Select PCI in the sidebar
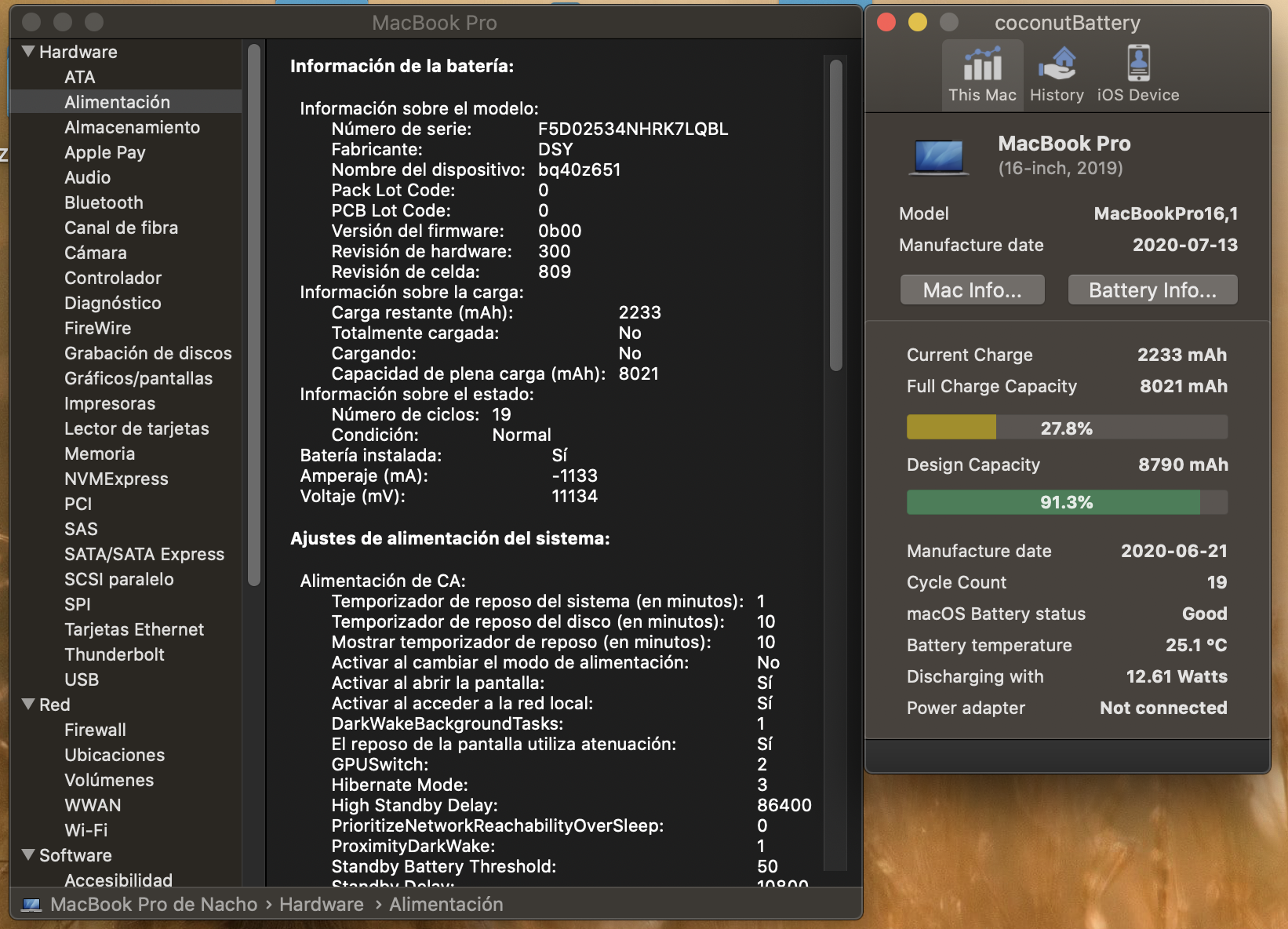 [78, 504]
